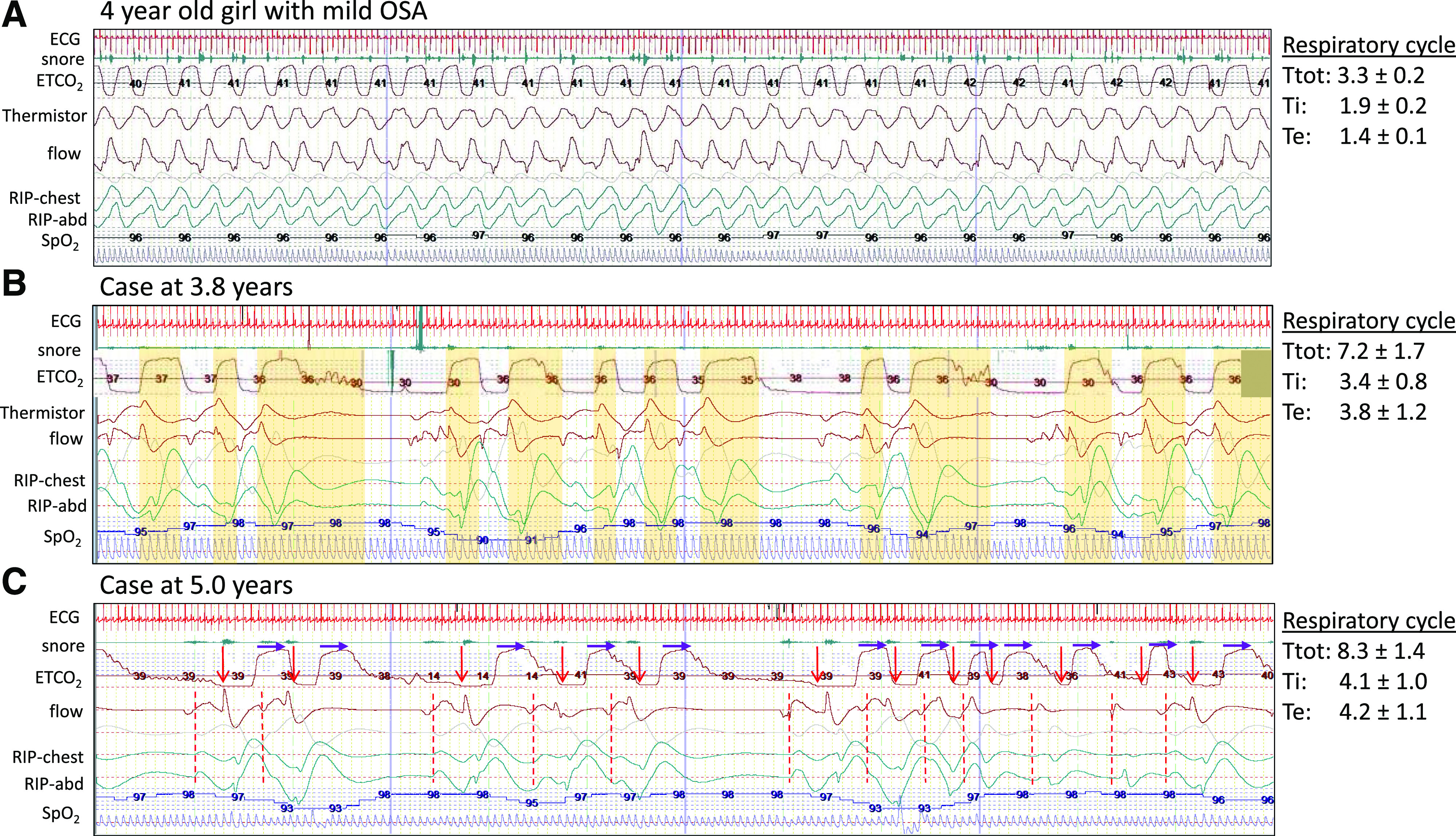Click panel C's "Respiratory cycle" heading
Viewport: 1456px width, 836px height.
click(x=1369, y=621)
